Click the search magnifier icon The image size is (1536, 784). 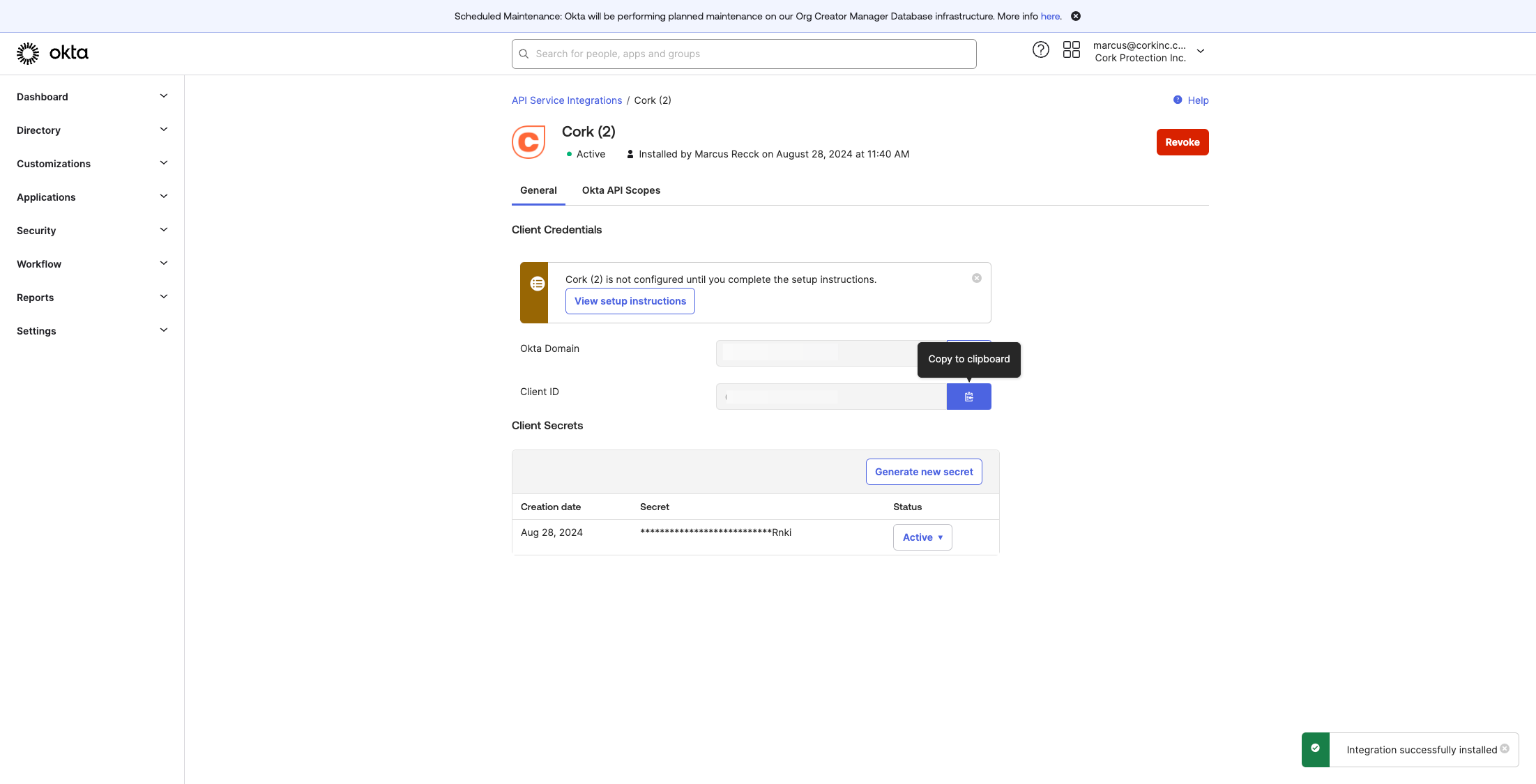coord(524,54)
